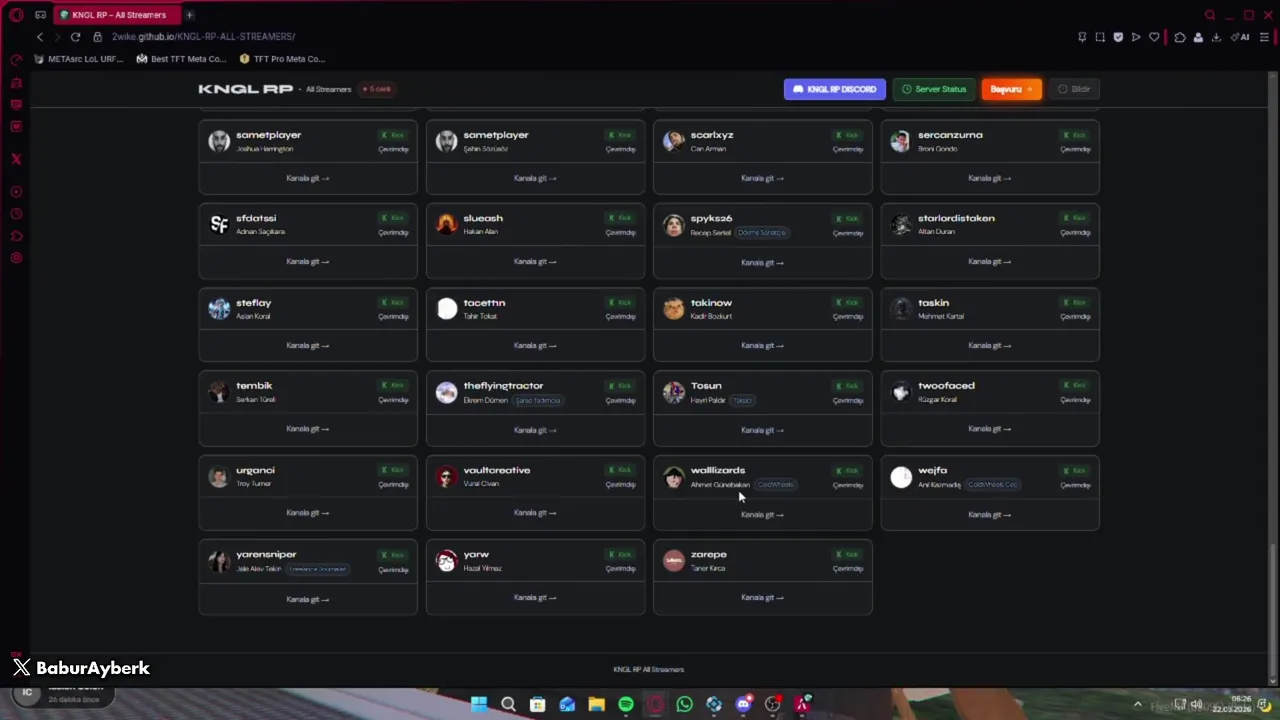Click the Kick badge on wejfa card
1280x720 pixels.
pos(1075,470)
